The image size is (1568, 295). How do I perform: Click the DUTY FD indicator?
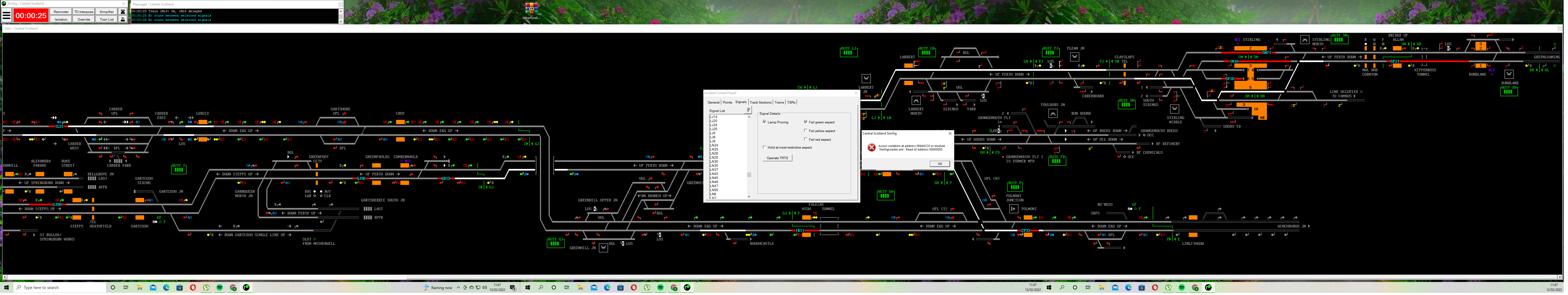[x=1057, y=161]
